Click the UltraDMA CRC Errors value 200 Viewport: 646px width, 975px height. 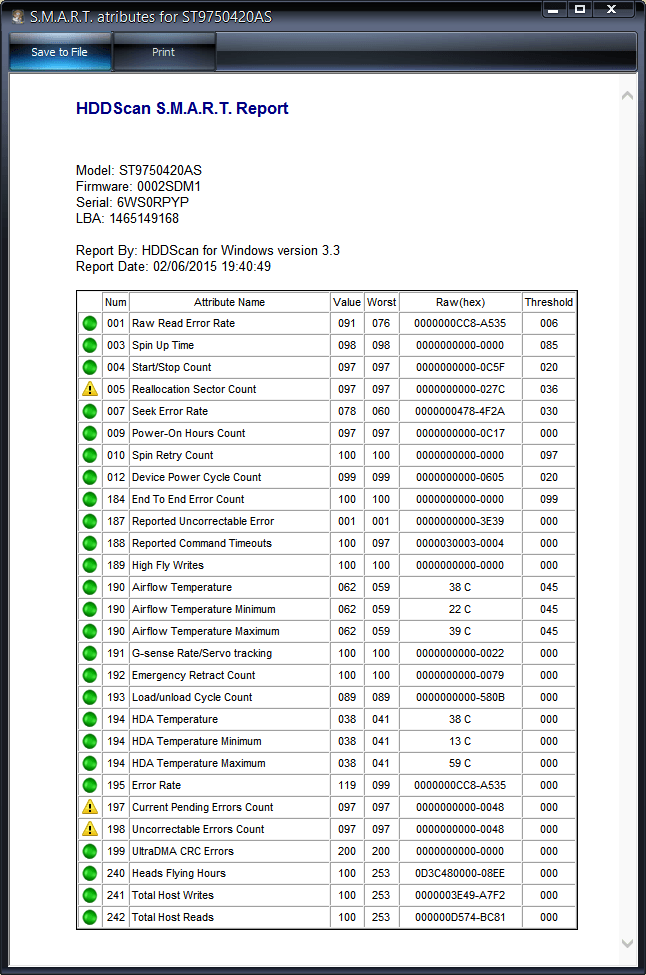point(347,851)
